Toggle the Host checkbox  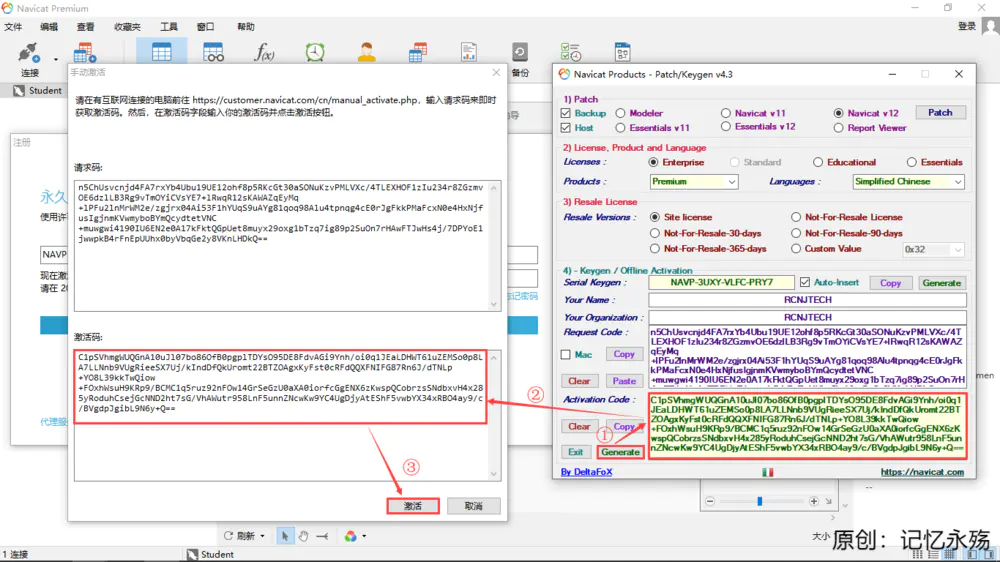click(566, 128)
